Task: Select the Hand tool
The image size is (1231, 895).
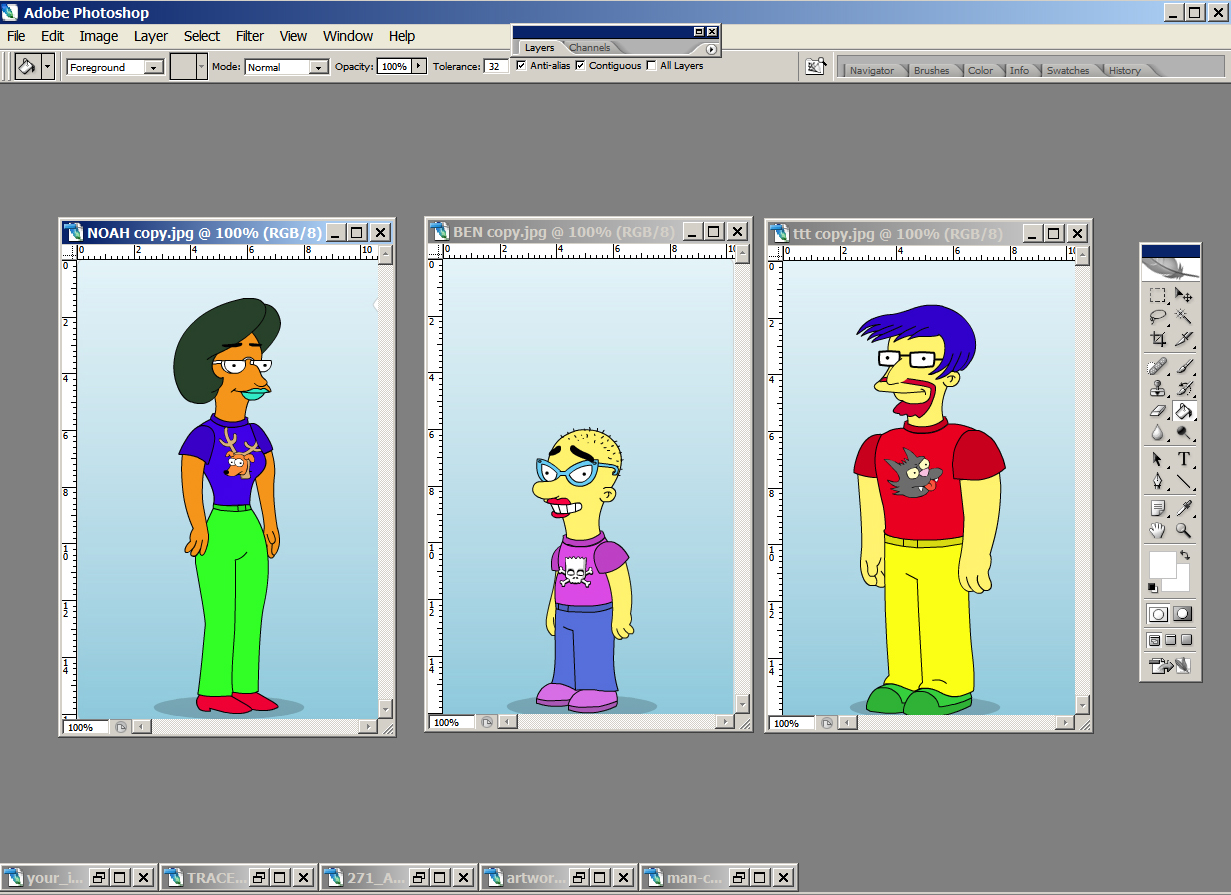Action: [1157, 530]
